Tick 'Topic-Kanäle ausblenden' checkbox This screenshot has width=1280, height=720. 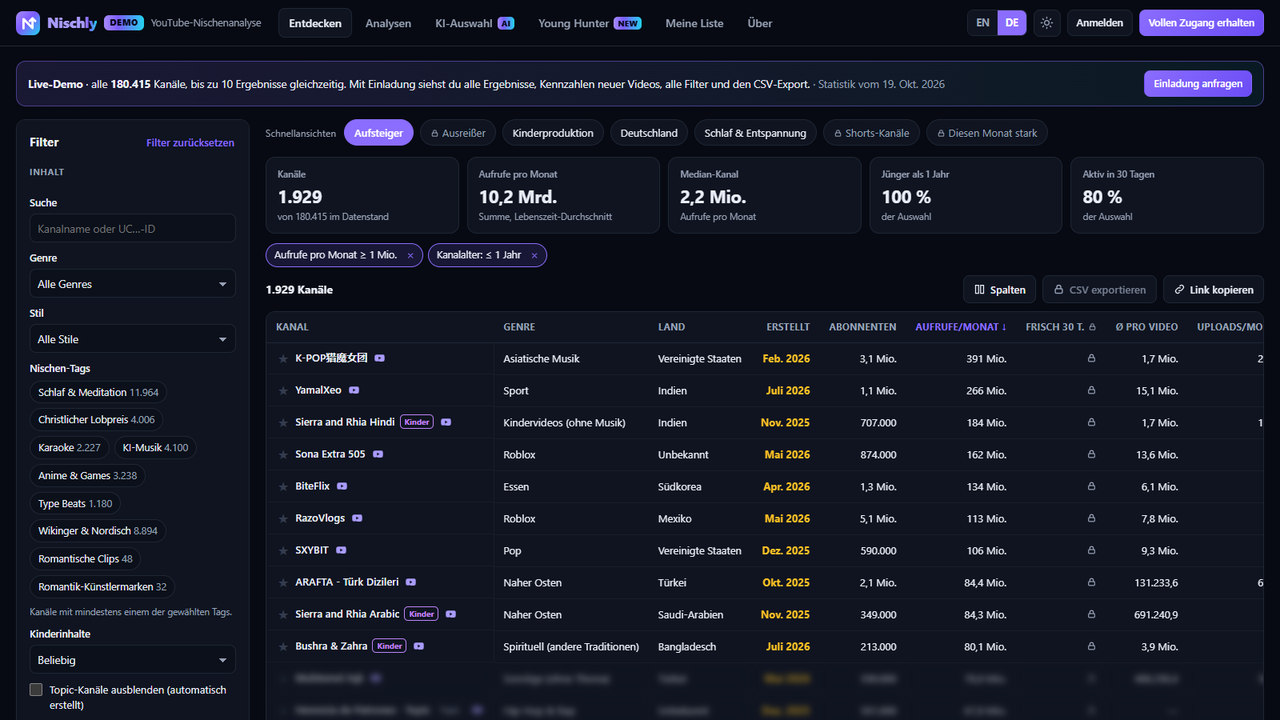point(36,690)
